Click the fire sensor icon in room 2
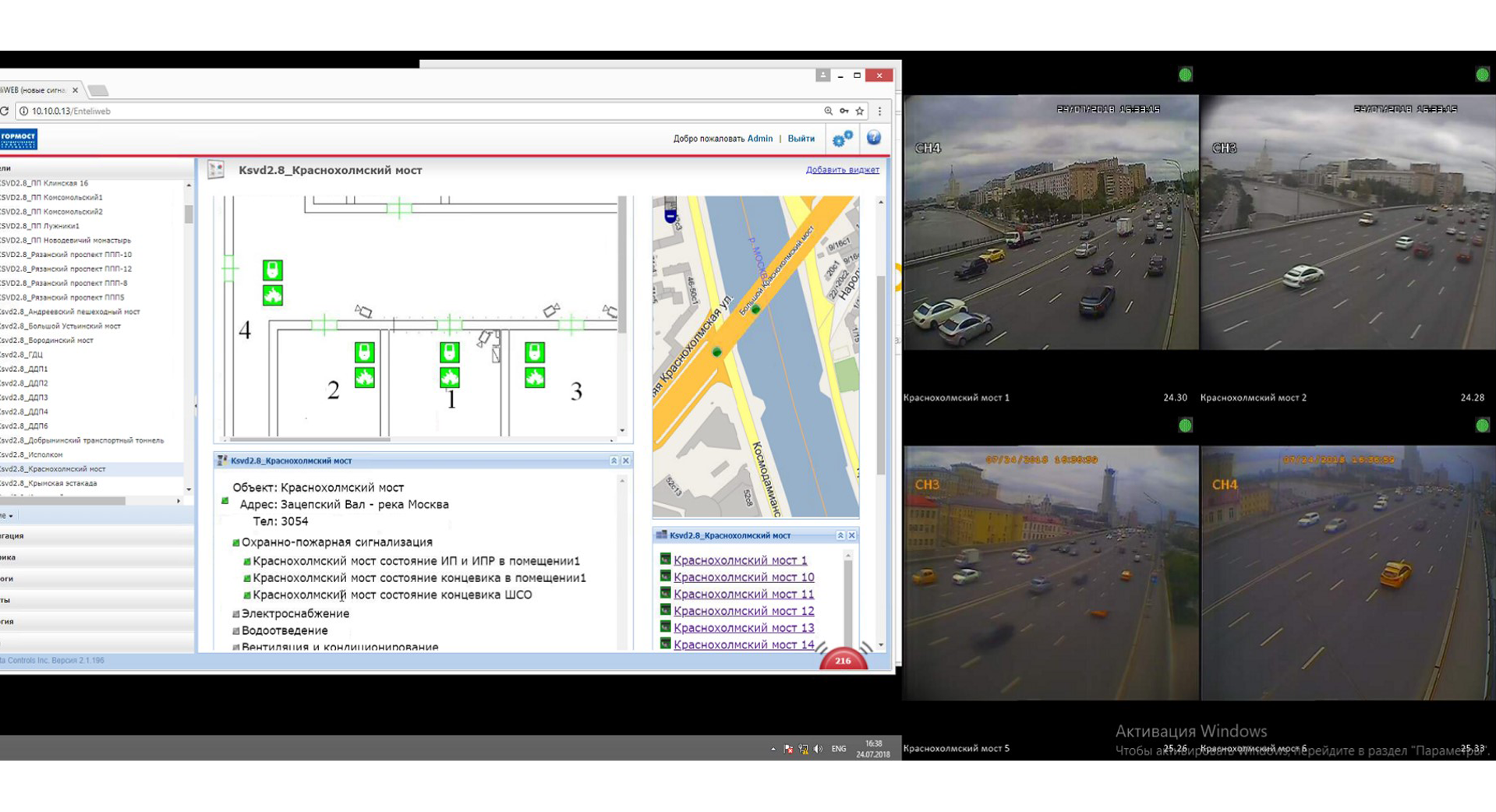The height and width of the screenshot is (812, 1496). [x=366, y=380]
